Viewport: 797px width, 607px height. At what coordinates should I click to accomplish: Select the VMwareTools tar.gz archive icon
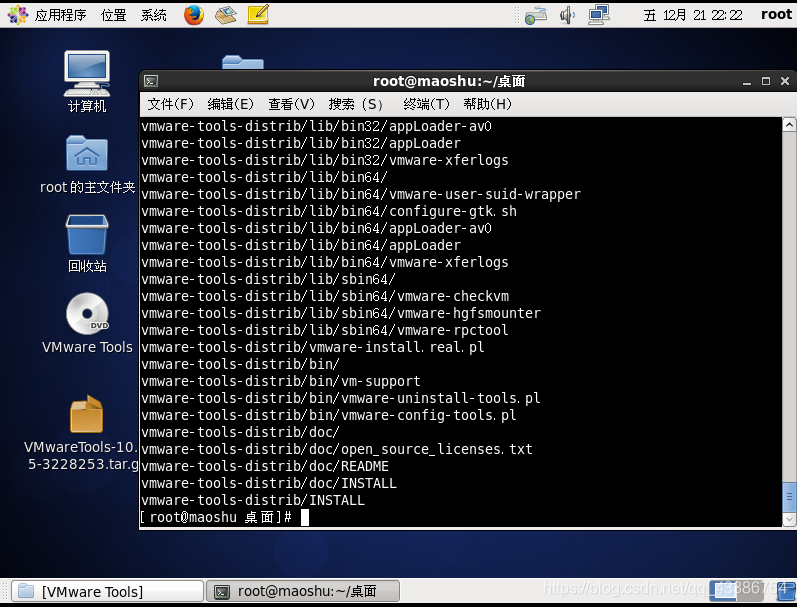tap(83, 434)
